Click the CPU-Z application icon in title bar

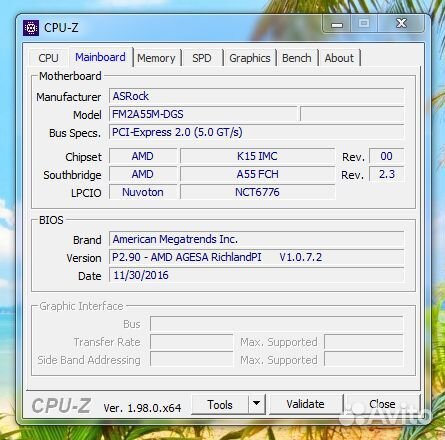(x=31, y=28)
